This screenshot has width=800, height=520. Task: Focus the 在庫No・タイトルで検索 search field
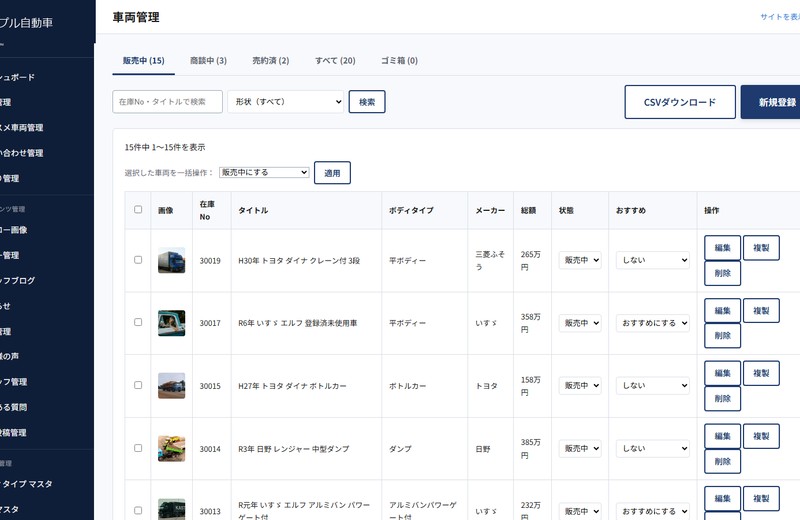coord(167,102)
